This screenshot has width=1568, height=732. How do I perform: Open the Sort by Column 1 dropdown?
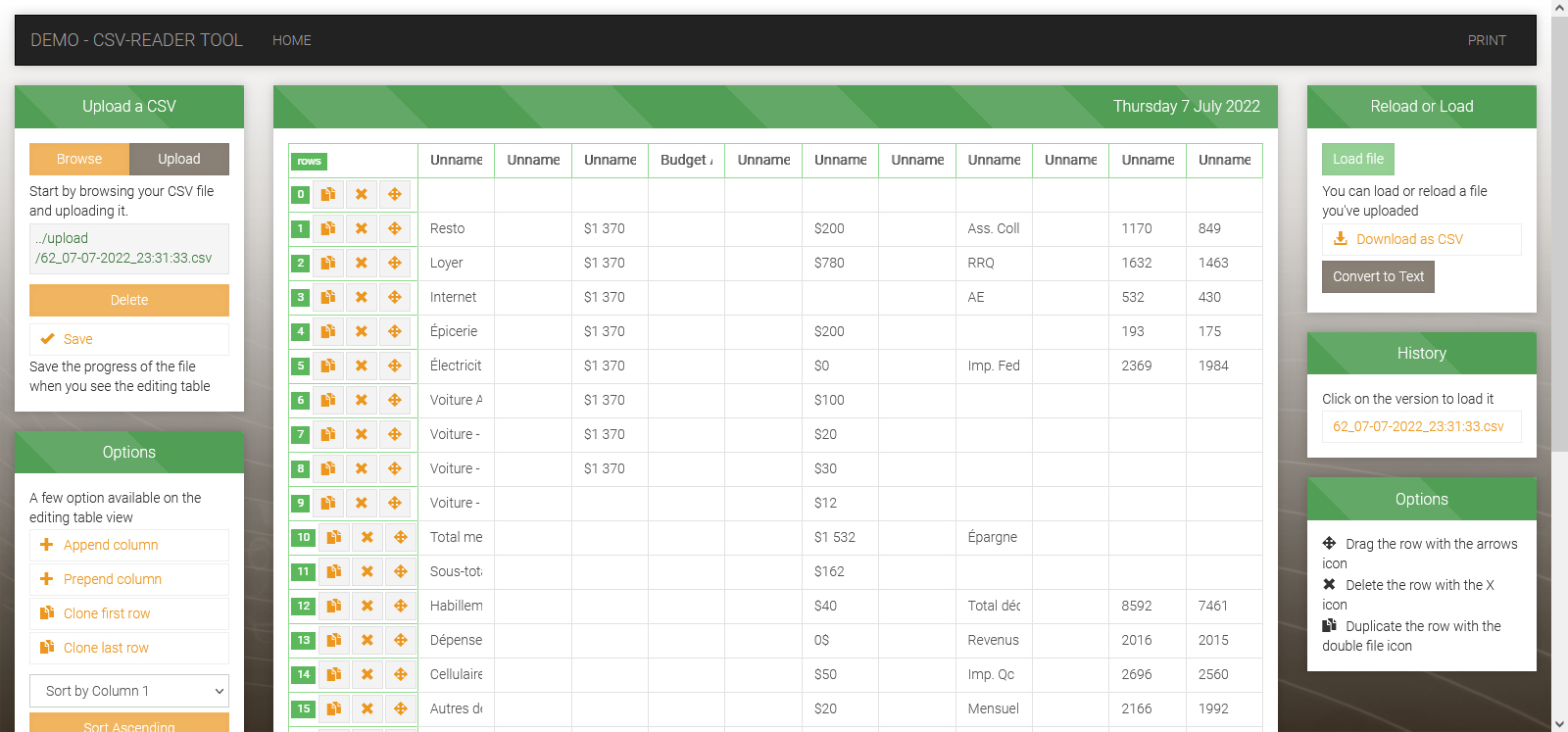(x=128, y=691)
